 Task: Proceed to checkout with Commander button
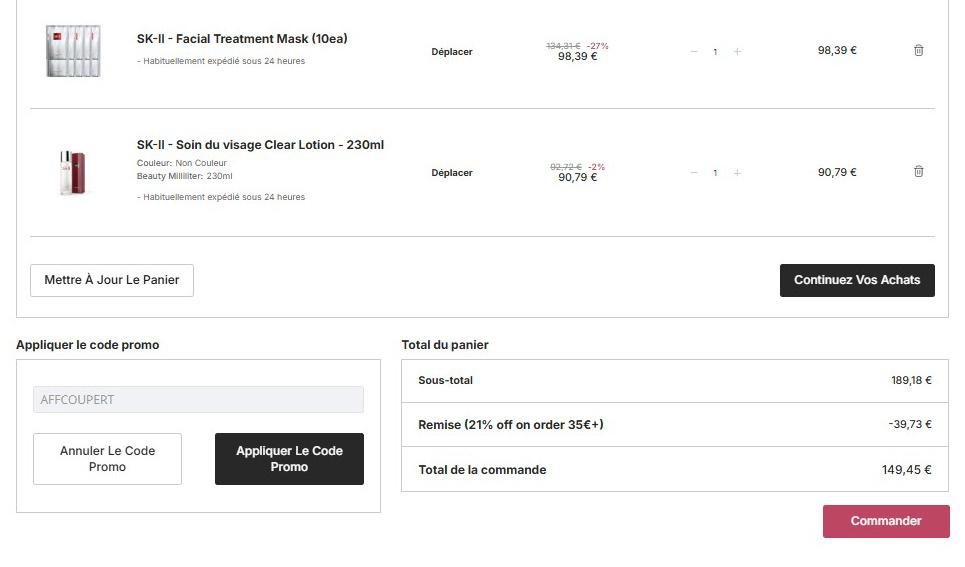pyautogui.click(x=885, y=521)
